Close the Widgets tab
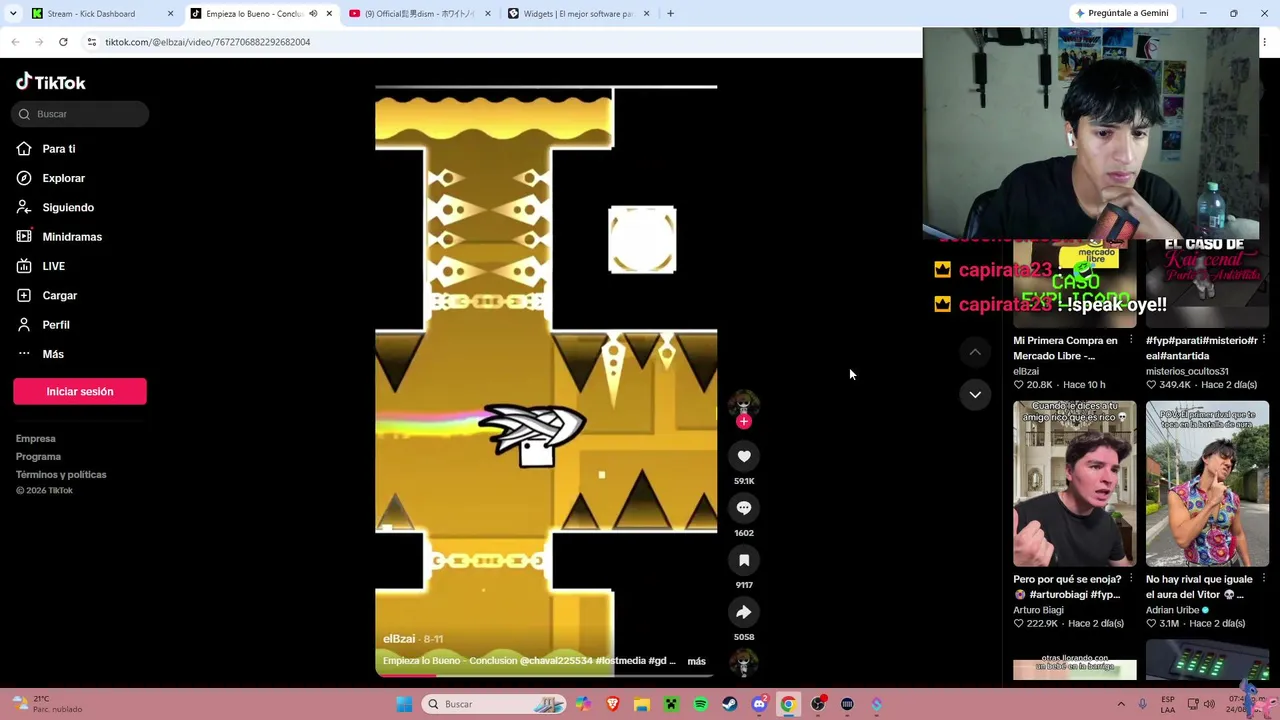This screenshot has height=720, width=1280. tap(646, 14)
